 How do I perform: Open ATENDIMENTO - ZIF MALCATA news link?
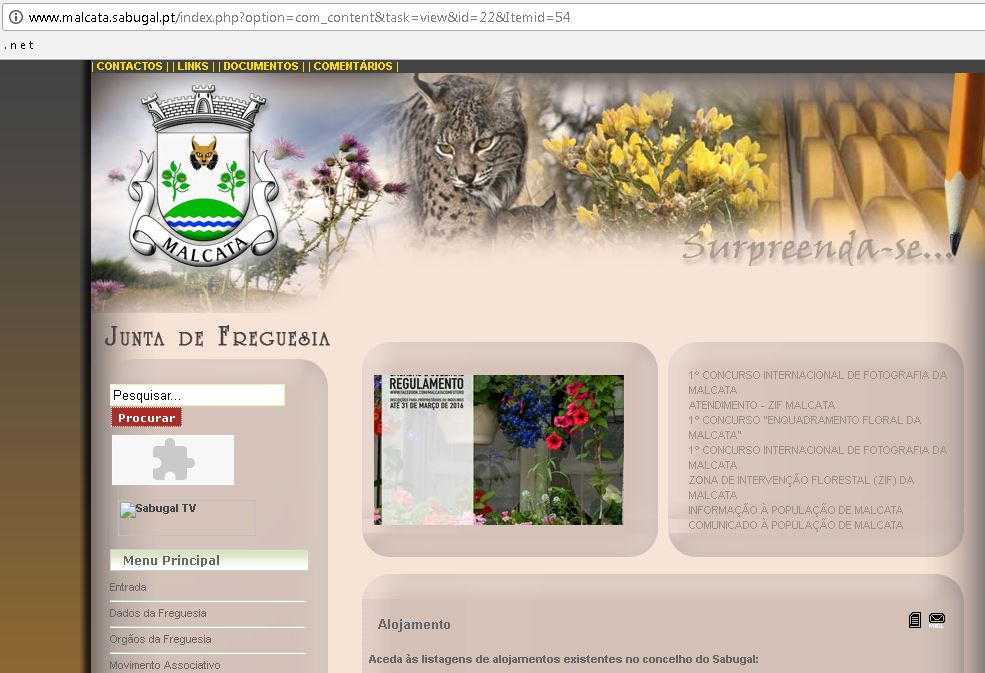[761, 405]
